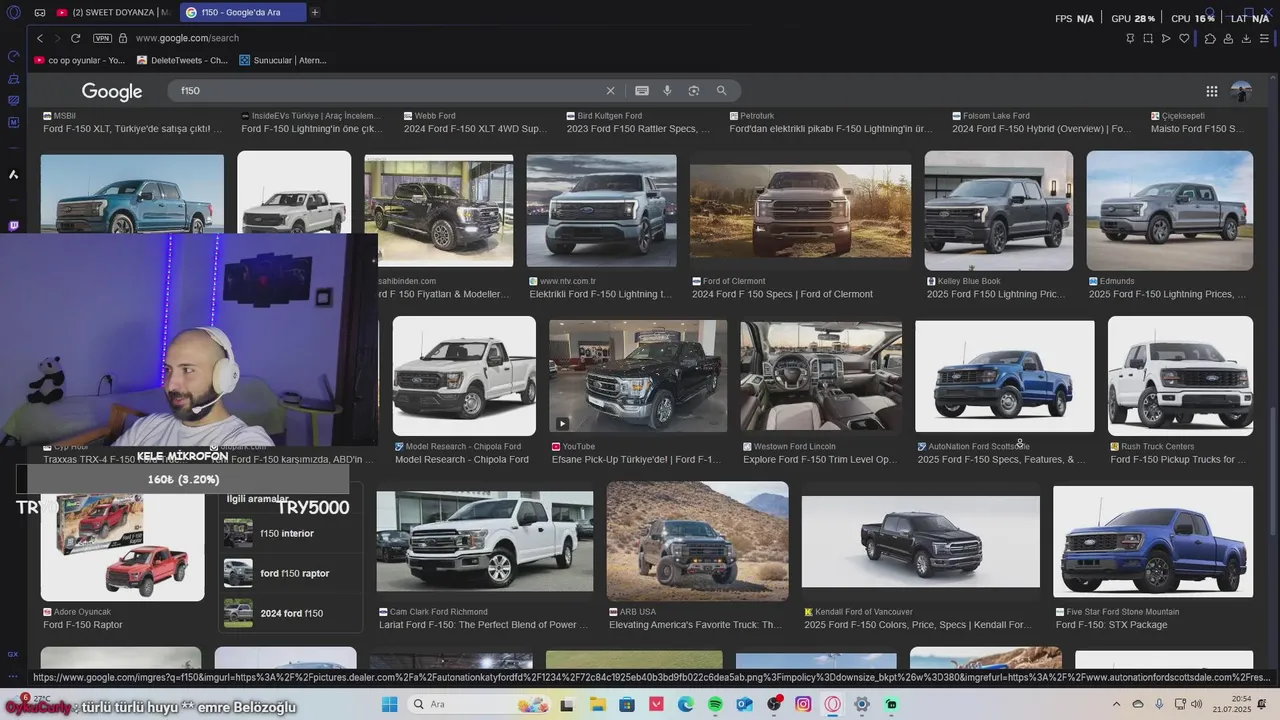This screenshot has height=720, width=1280.
Task: Open Kendall Ford 2025 F-150 Colors link
Action: click(918, 625)
